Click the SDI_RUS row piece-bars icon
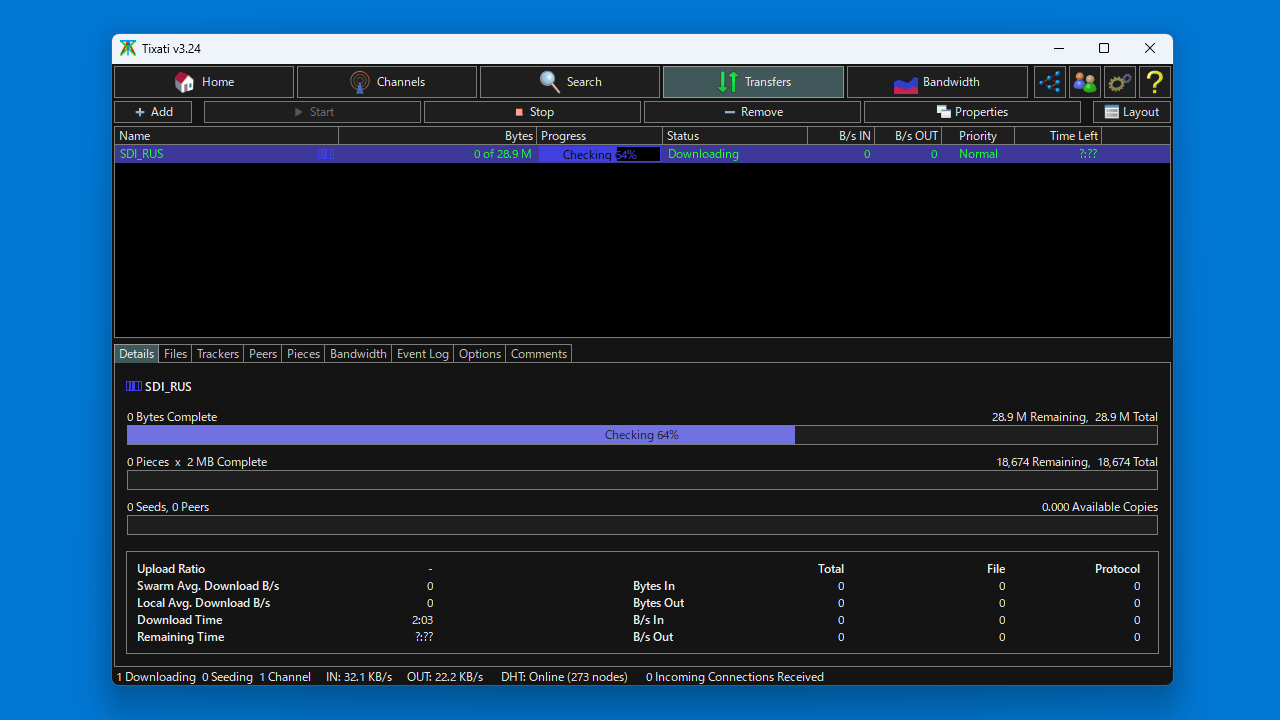 [326, 154]
